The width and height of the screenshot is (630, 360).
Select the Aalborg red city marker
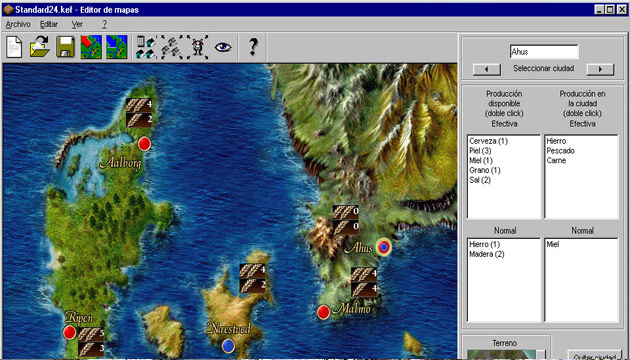click(144, 143)
